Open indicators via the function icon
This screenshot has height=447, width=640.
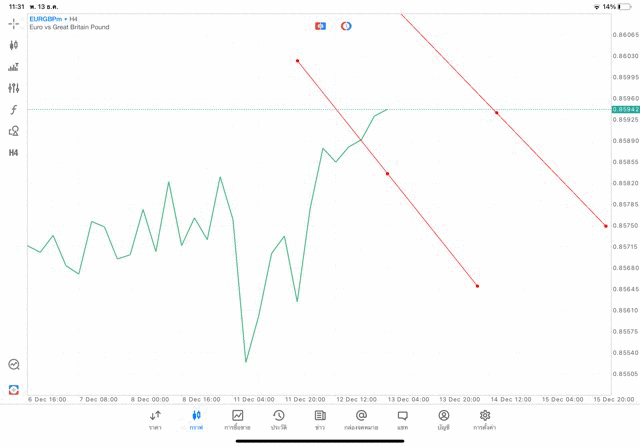14,110
